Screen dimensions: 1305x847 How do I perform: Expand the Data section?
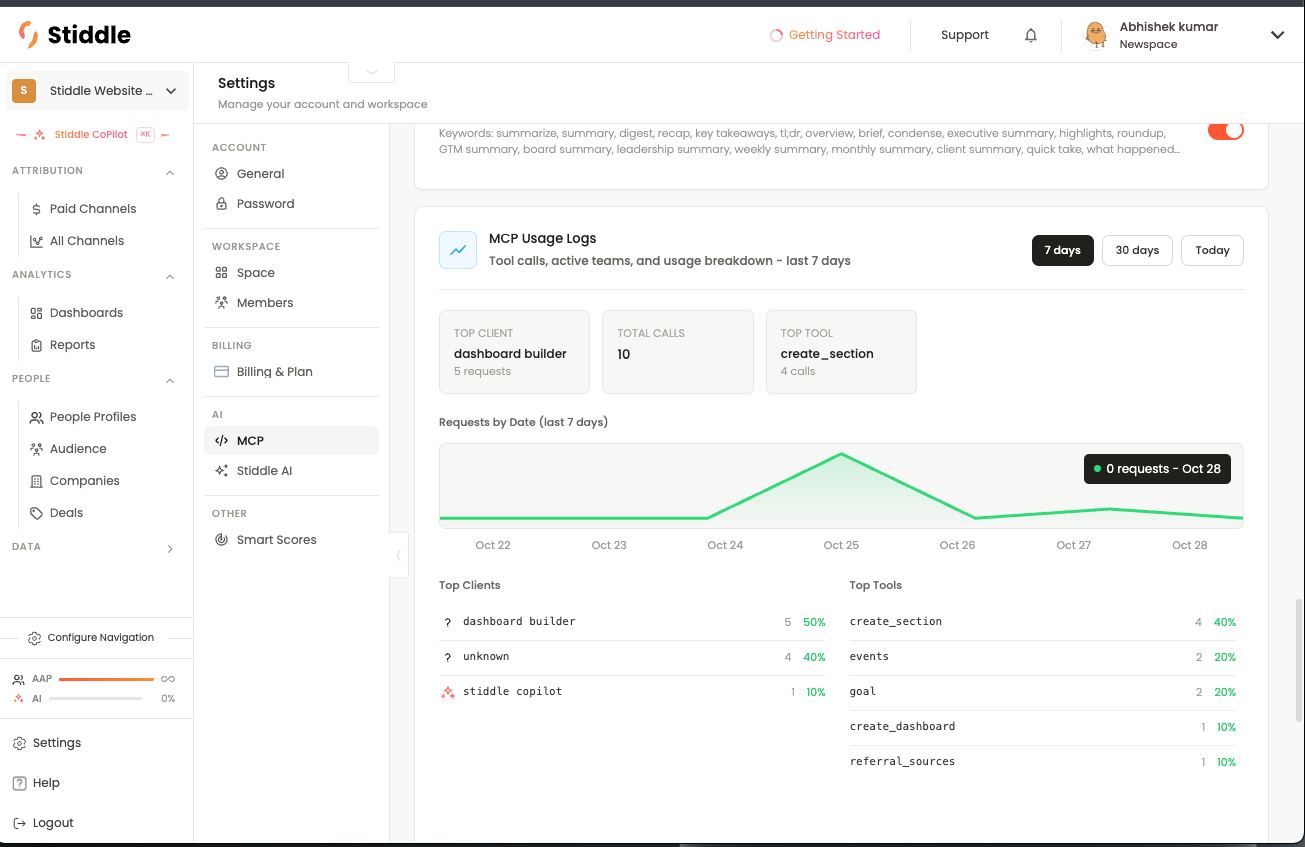coord(170,548)
